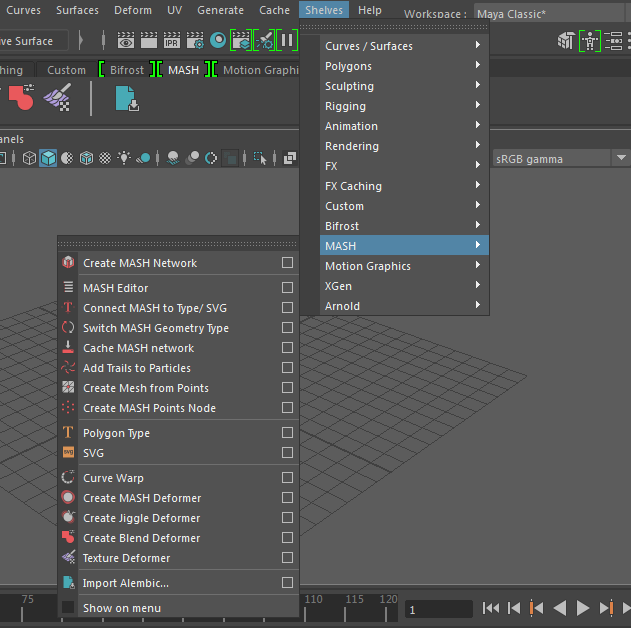Toggle textured display checker icon
The height and width of the screenshot is (628, 631).
(x=105, y=158)
